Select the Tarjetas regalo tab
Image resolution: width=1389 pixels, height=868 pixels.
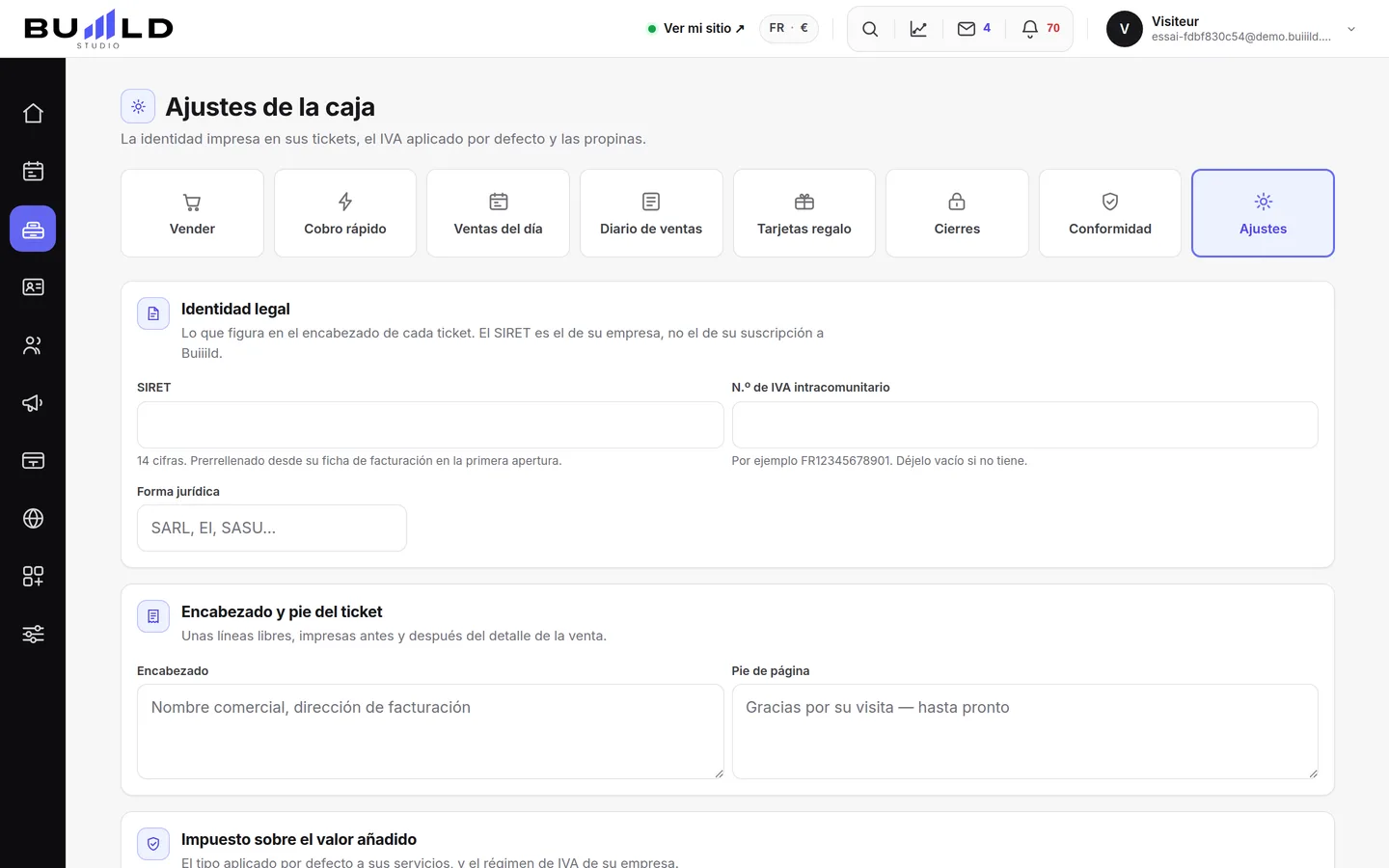pyautogui.click(x=804, y=213)
